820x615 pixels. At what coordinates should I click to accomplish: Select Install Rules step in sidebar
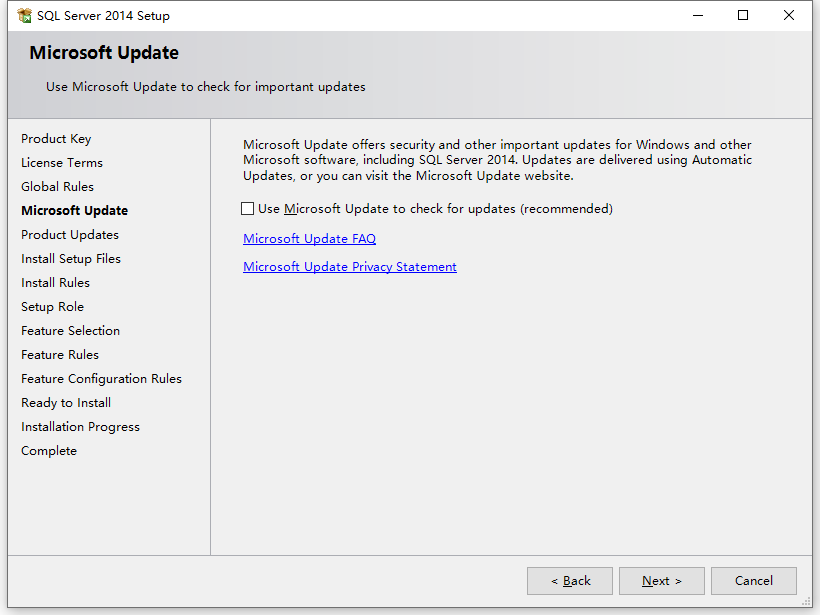55,283
